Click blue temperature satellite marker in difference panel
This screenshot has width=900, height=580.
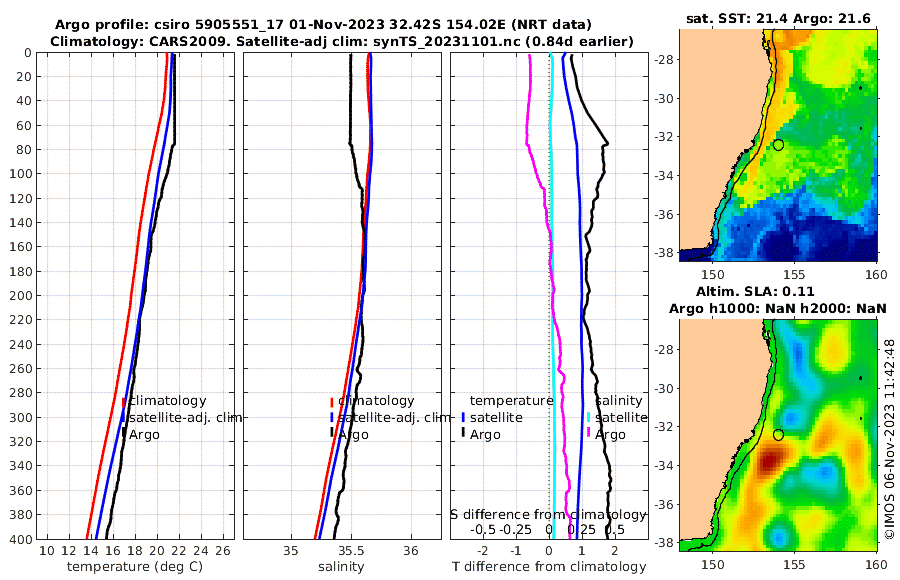pyautogui.click(x=463, y=417)
